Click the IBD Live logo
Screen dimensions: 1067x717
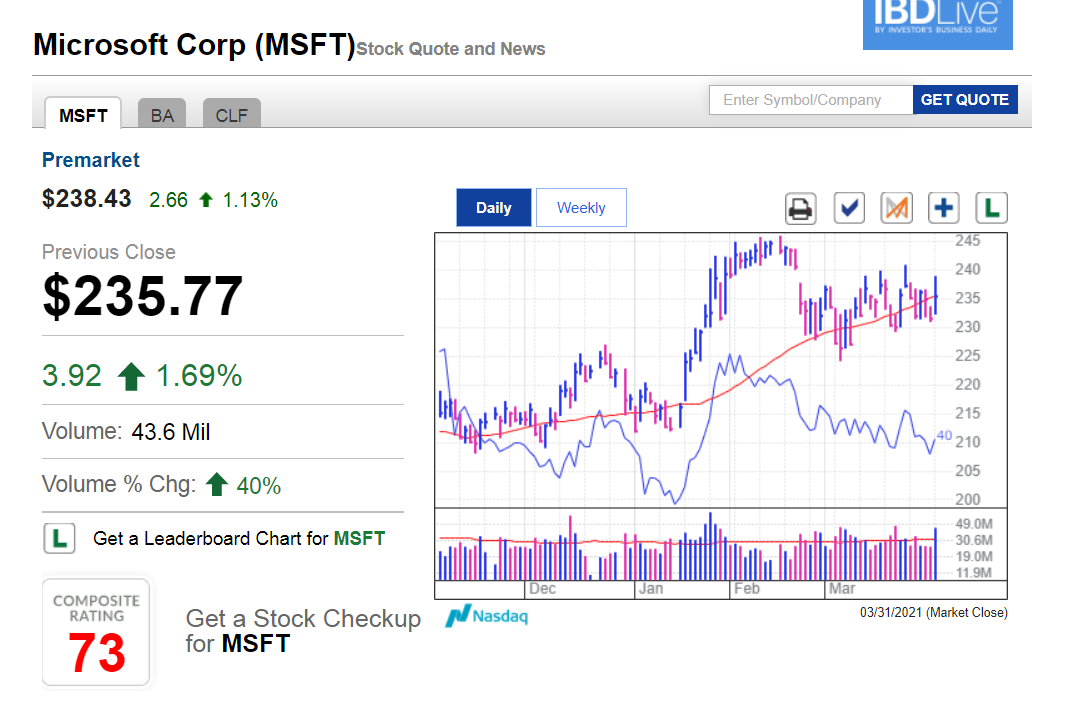pos(937,22)
